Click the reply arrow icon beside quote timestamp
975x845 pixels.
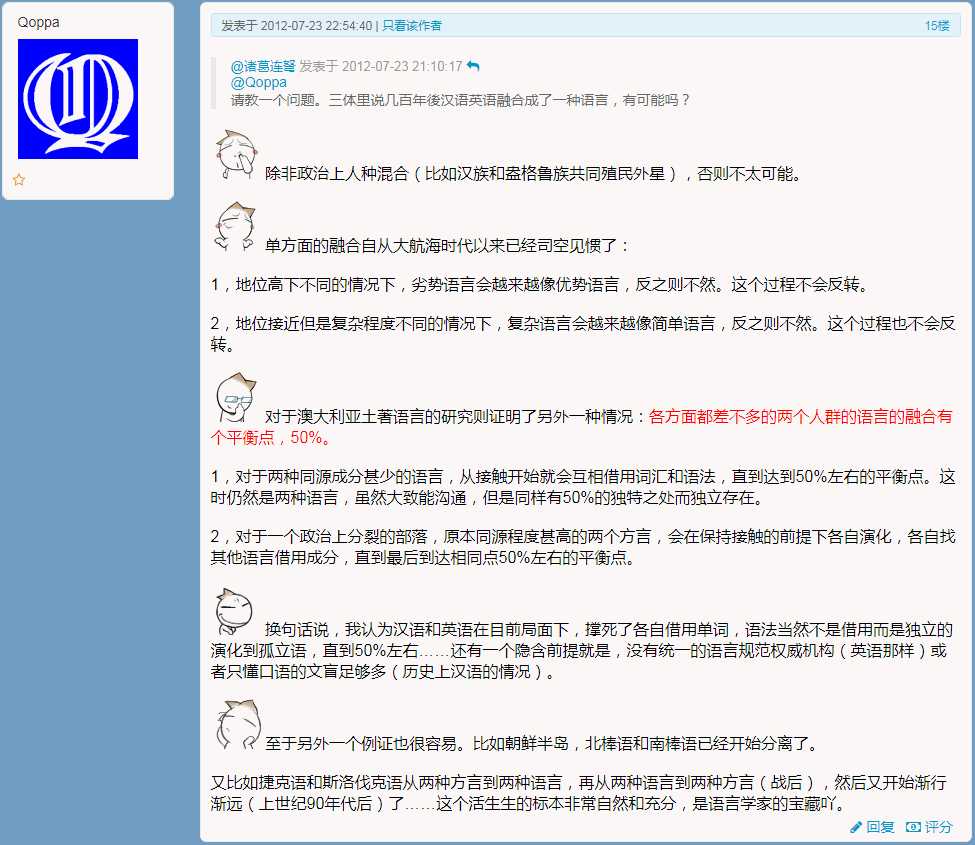pos(473,66)
